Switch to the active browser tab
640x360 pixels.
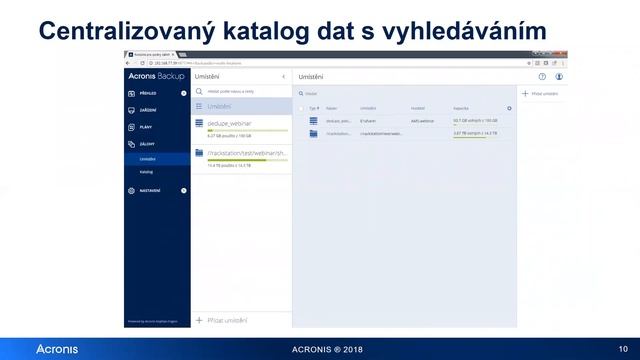(x=151, y=54)
